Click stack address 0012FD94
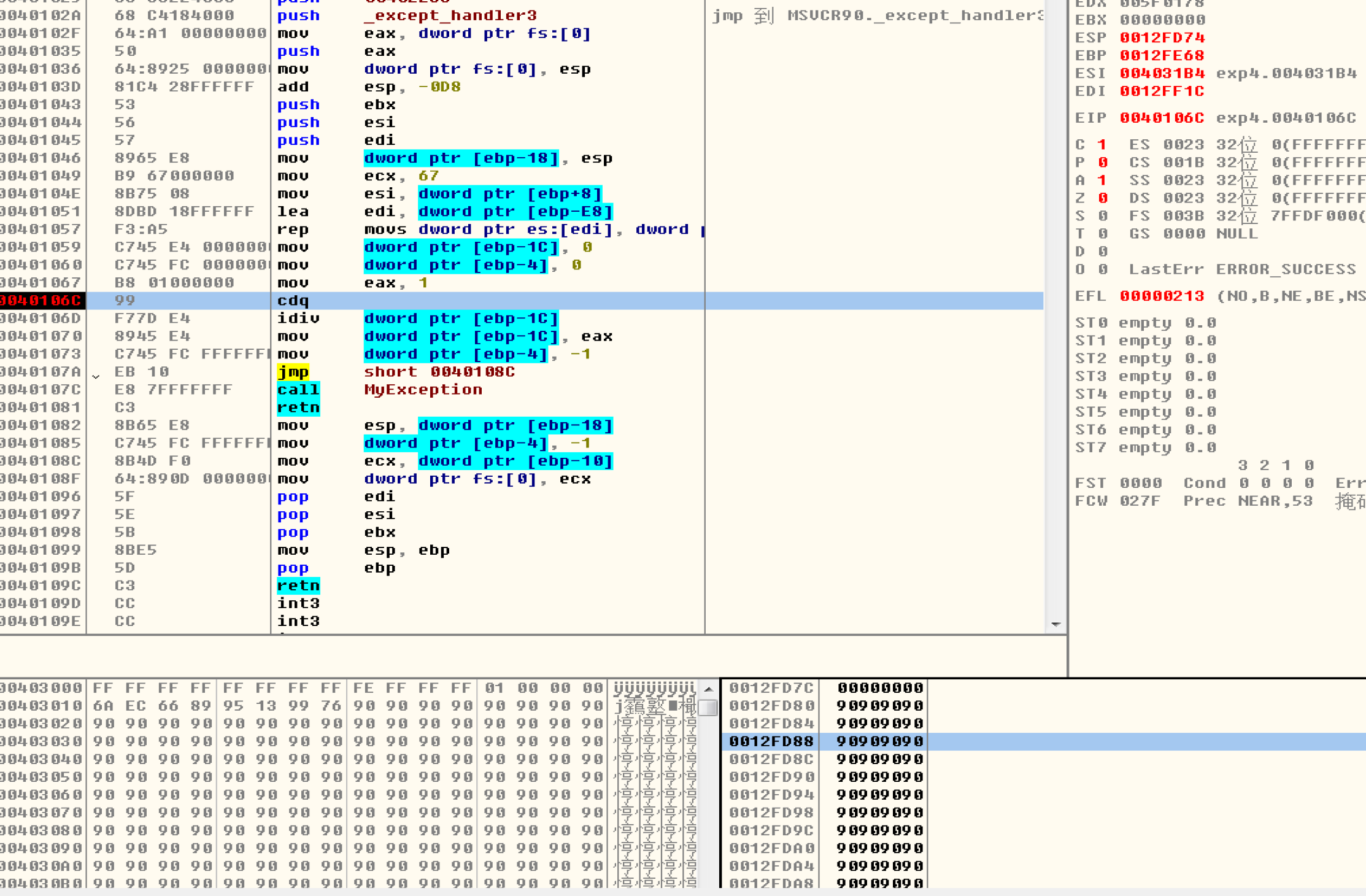The image size is (1366, 896). (x=771, y=795)
